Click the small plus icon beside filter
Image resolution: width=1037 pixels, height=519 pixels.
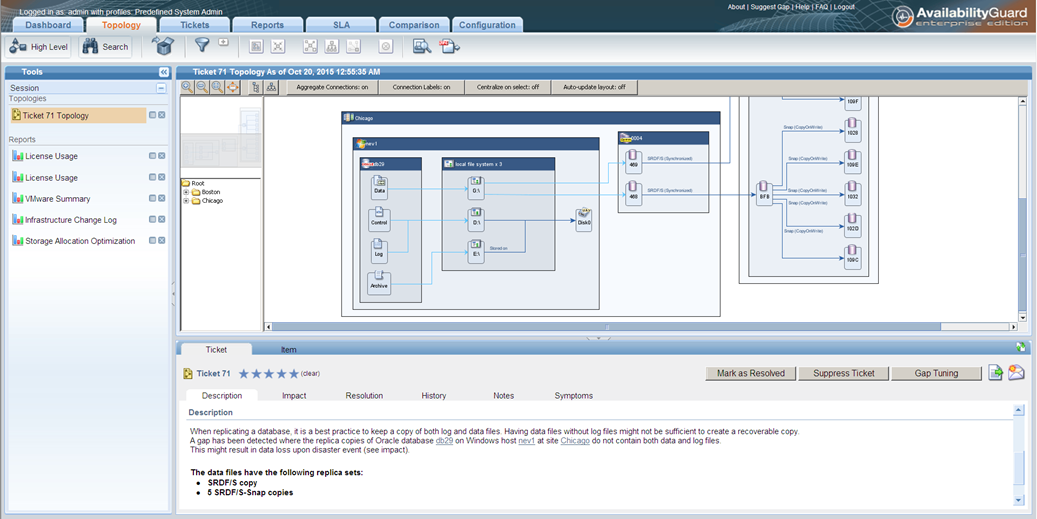point(224,42)
